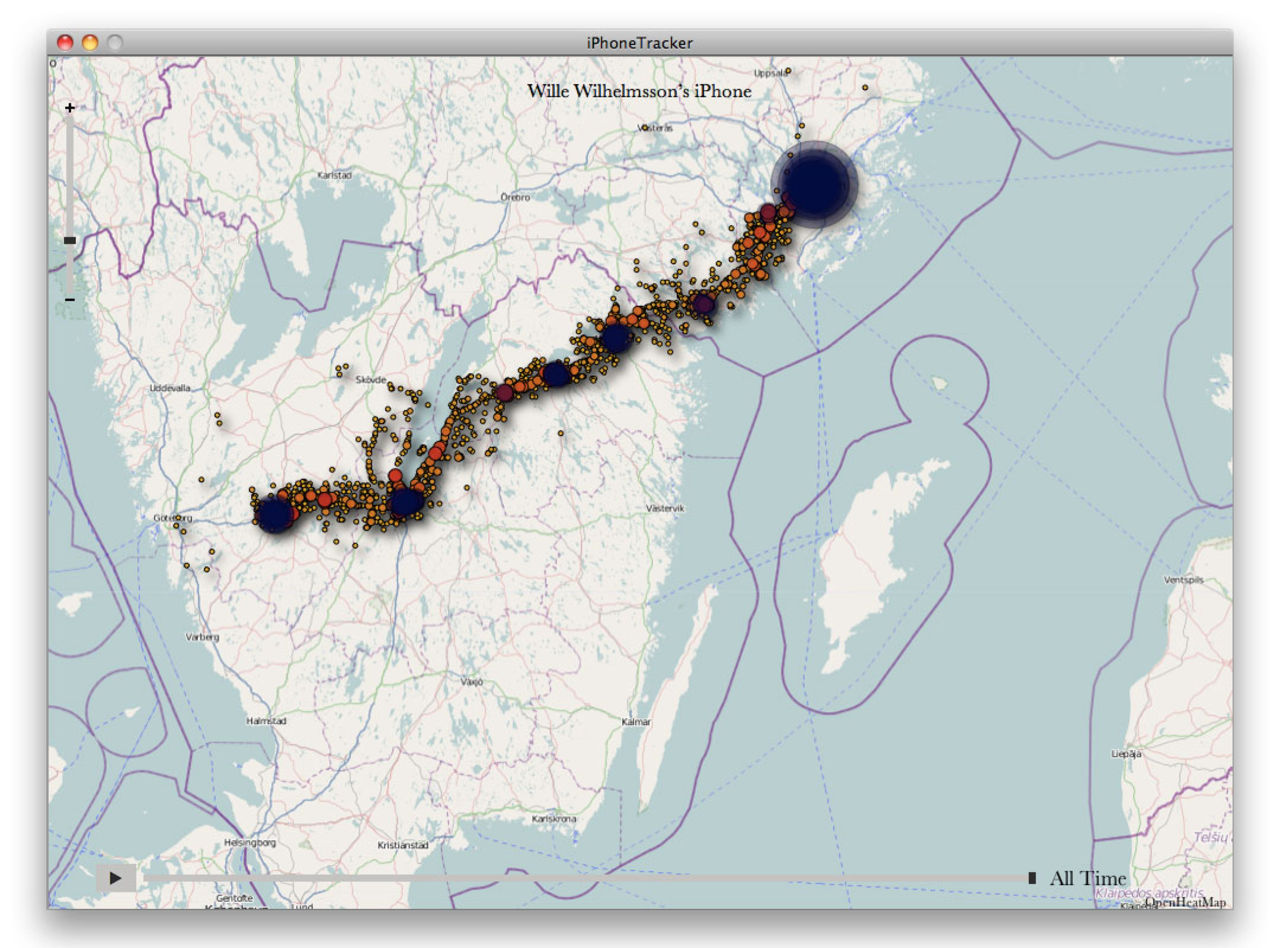Click the "Wille Wilhelmsson's iPhone" title text

(x=639, y=91)
